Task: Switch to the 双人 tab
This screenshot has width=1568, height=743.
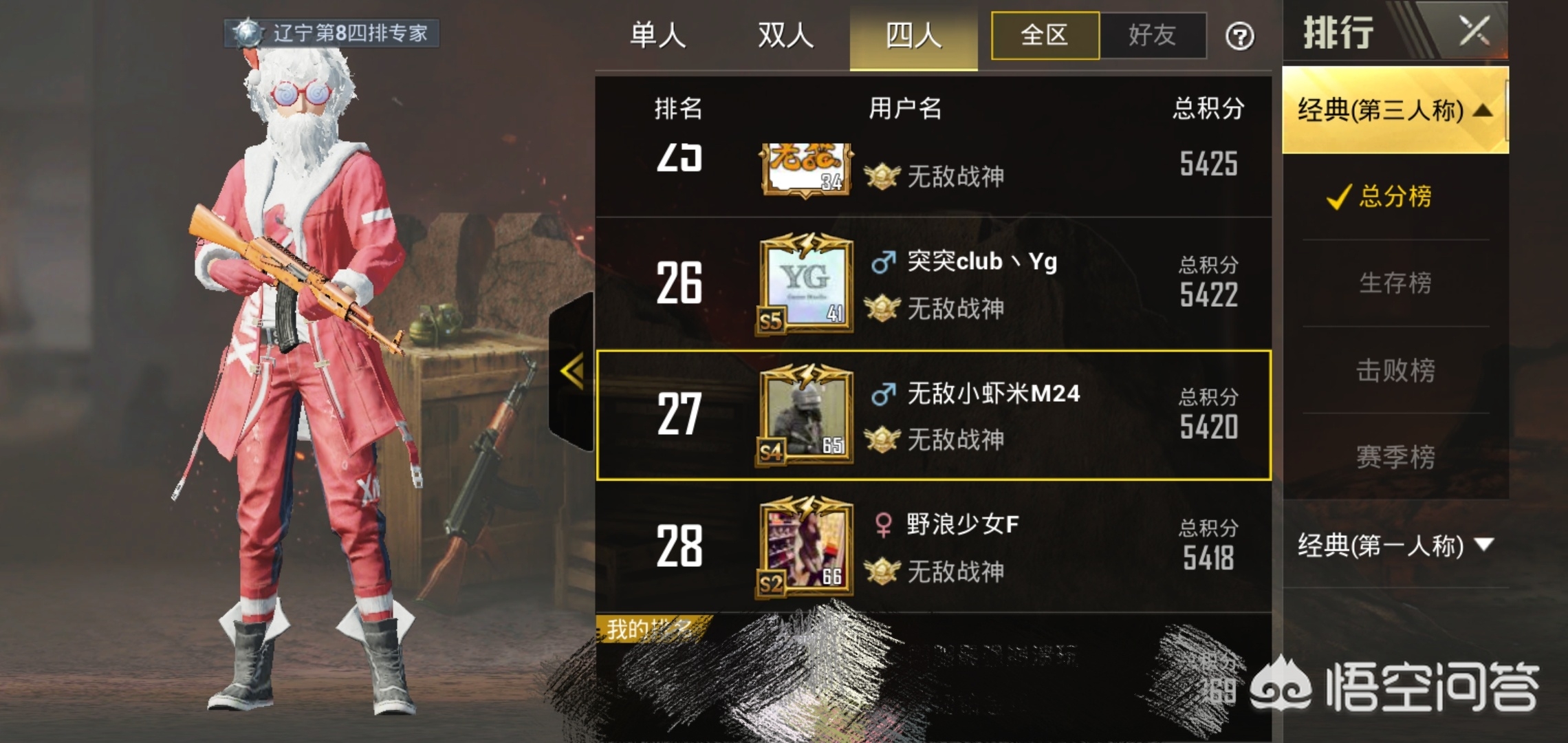Action: tap(785, 35)
